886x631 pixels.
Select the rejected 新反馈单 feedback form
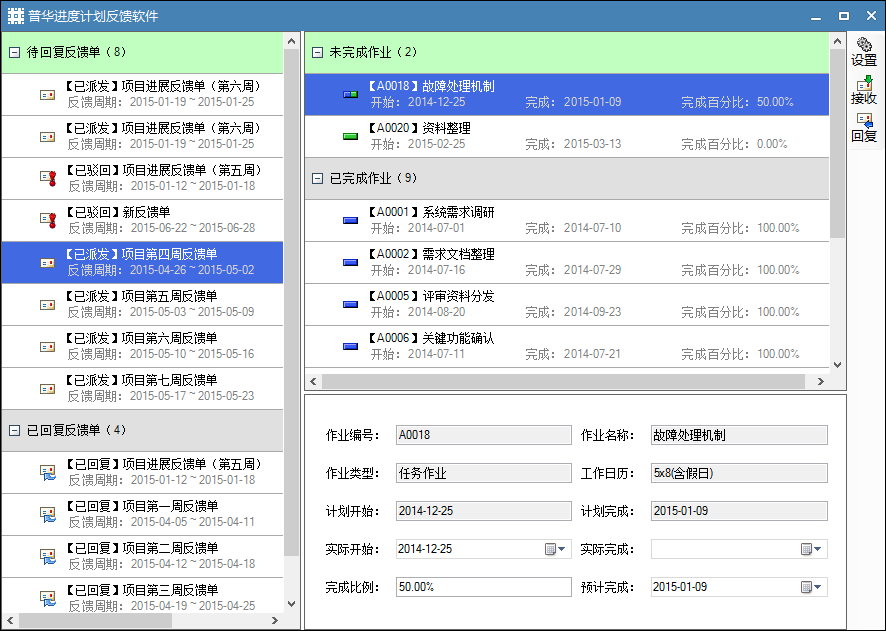142,220
